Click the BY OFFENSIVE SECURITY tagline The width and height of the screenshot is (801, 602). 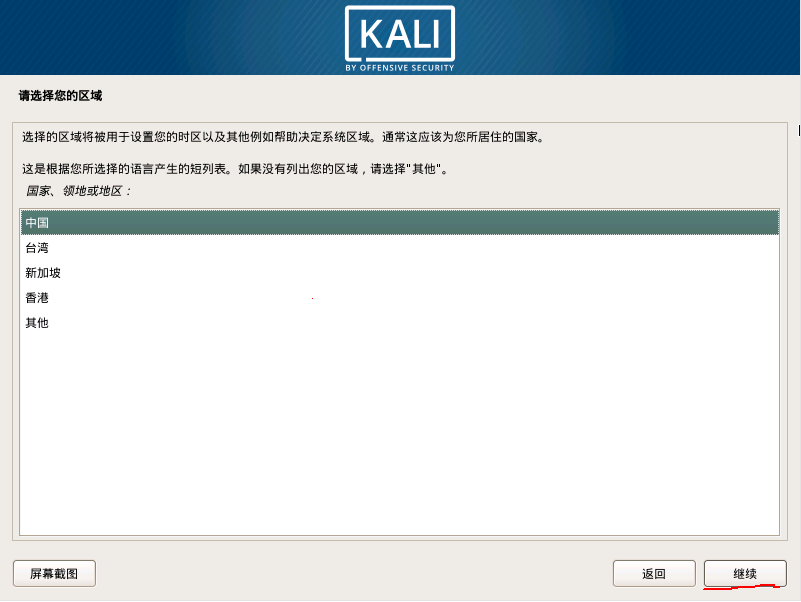click(400, 68)
